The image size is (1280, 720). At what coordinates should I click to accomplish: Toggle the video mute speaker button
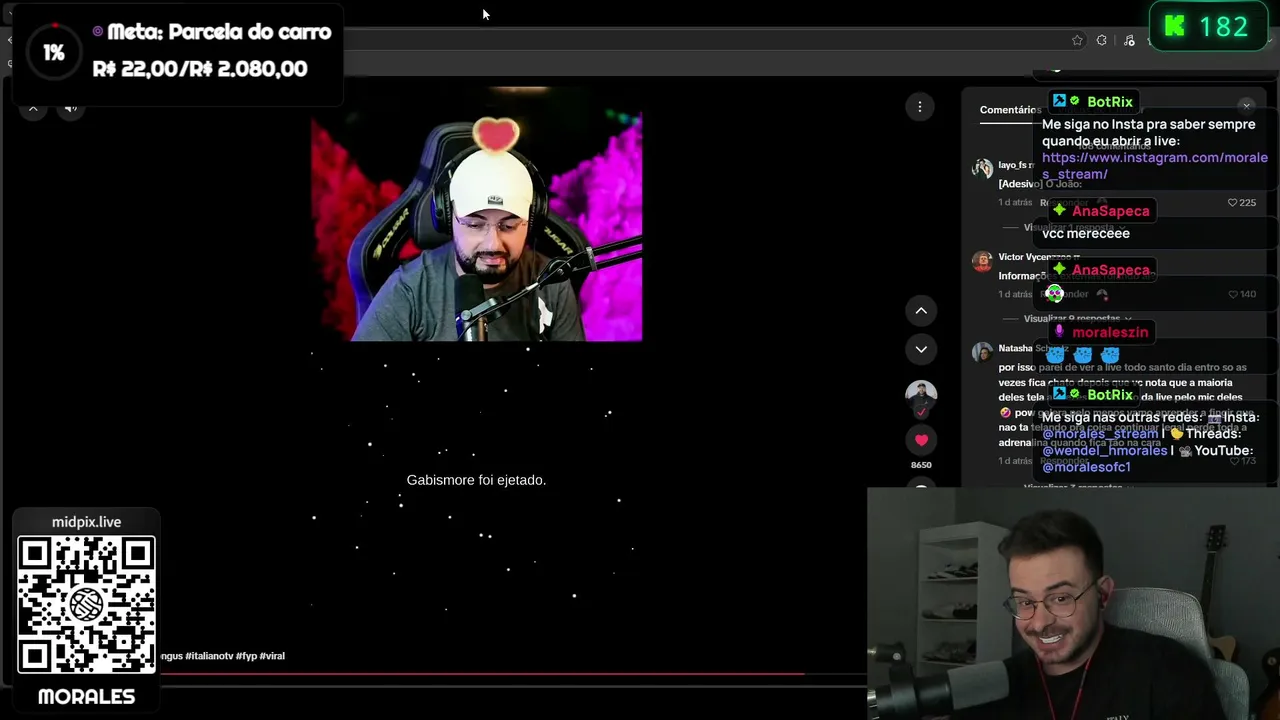pos(71,108)
